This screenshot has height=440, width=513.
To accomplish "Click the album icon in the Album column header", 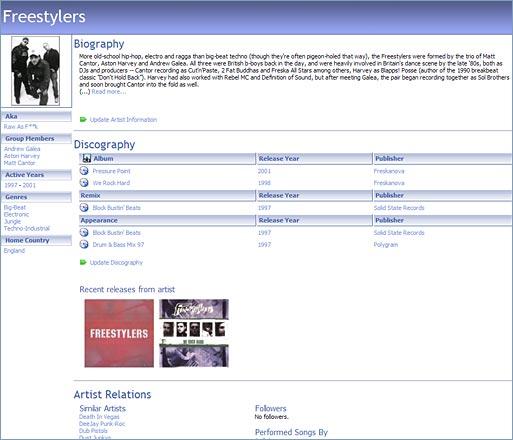I will [x=87, y=158].
